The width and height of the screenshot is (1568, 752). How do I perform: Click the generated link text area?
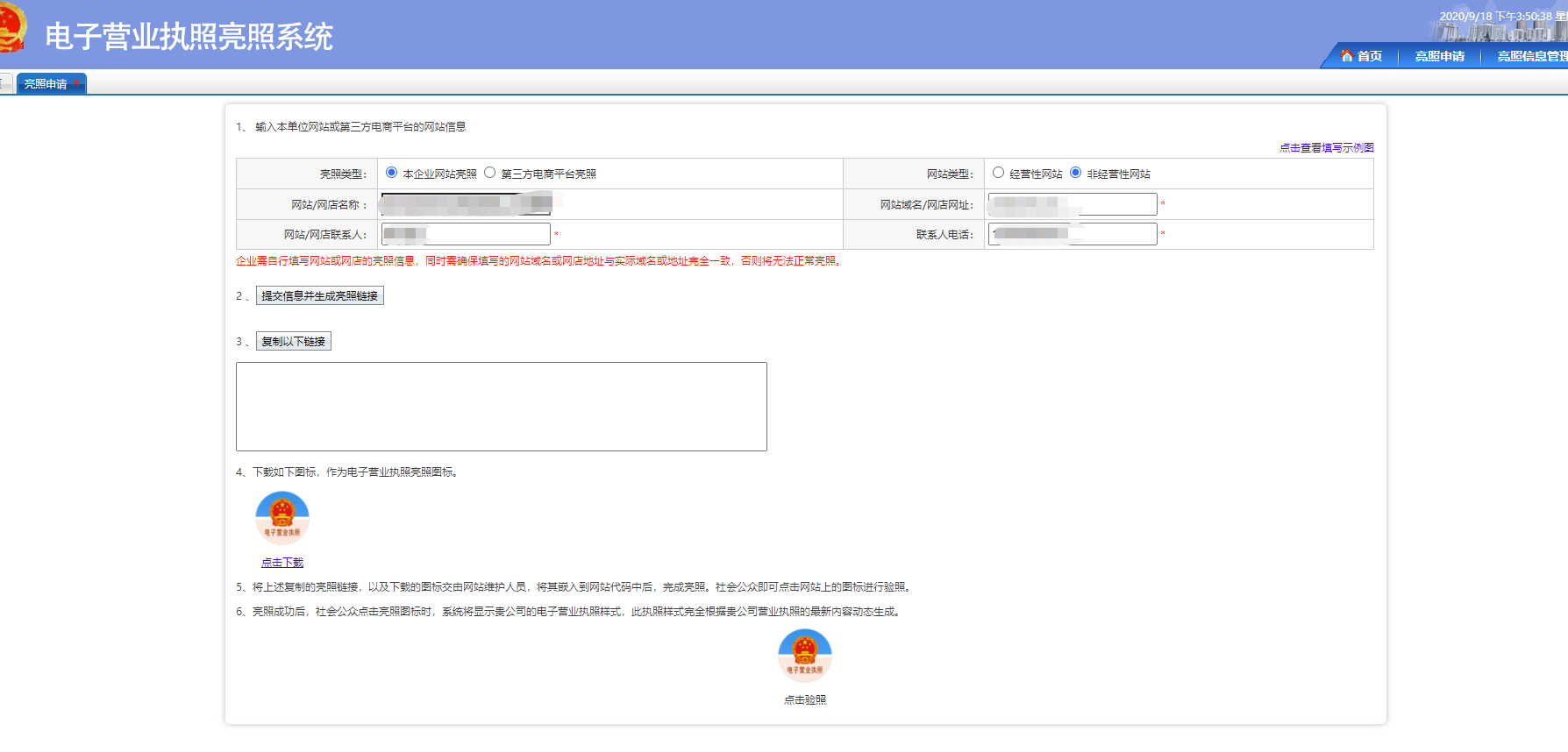click(x=501, y=407)
